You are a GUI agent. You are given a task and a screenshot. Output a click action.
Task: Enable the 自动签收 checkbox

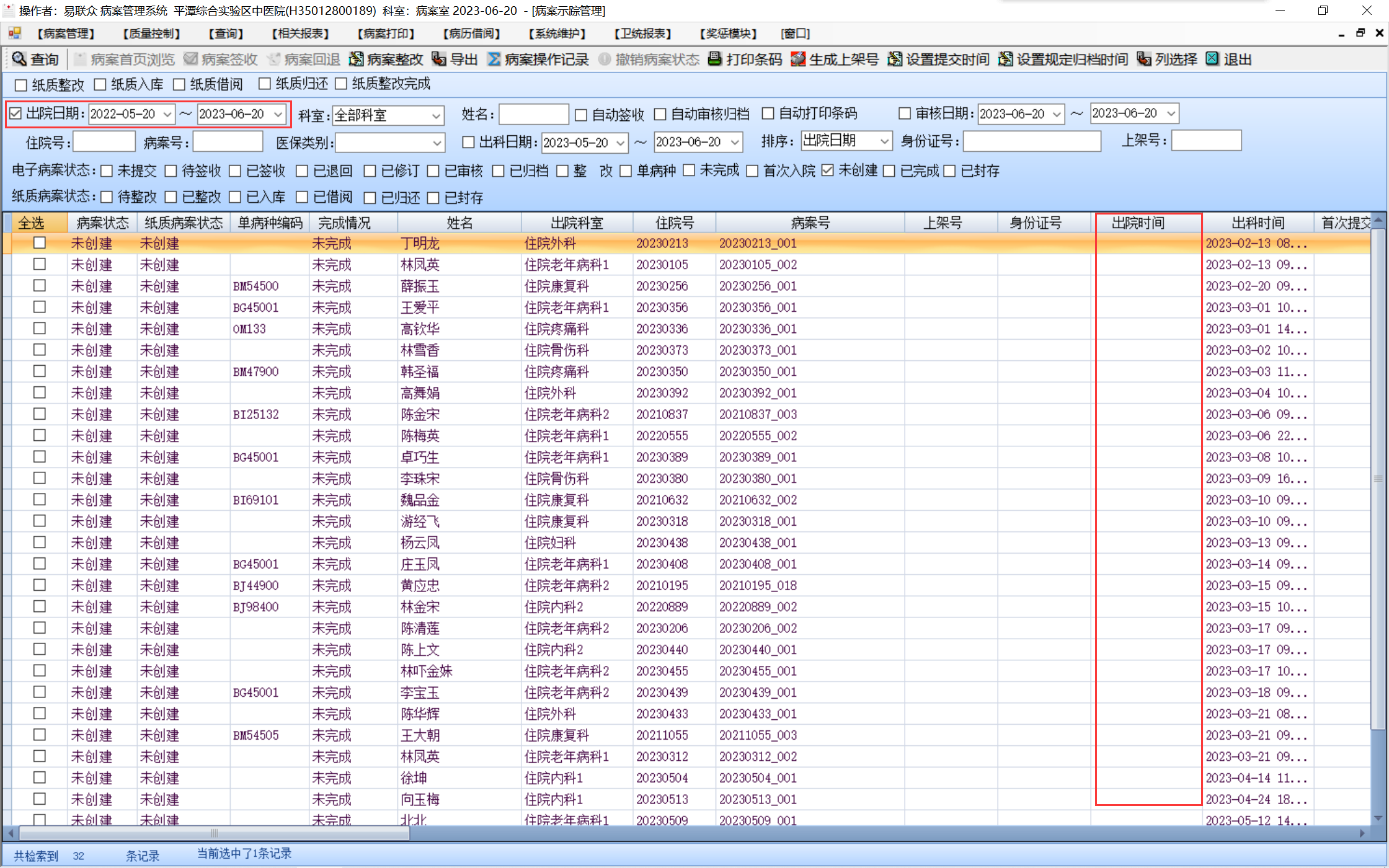click(581, 115)
